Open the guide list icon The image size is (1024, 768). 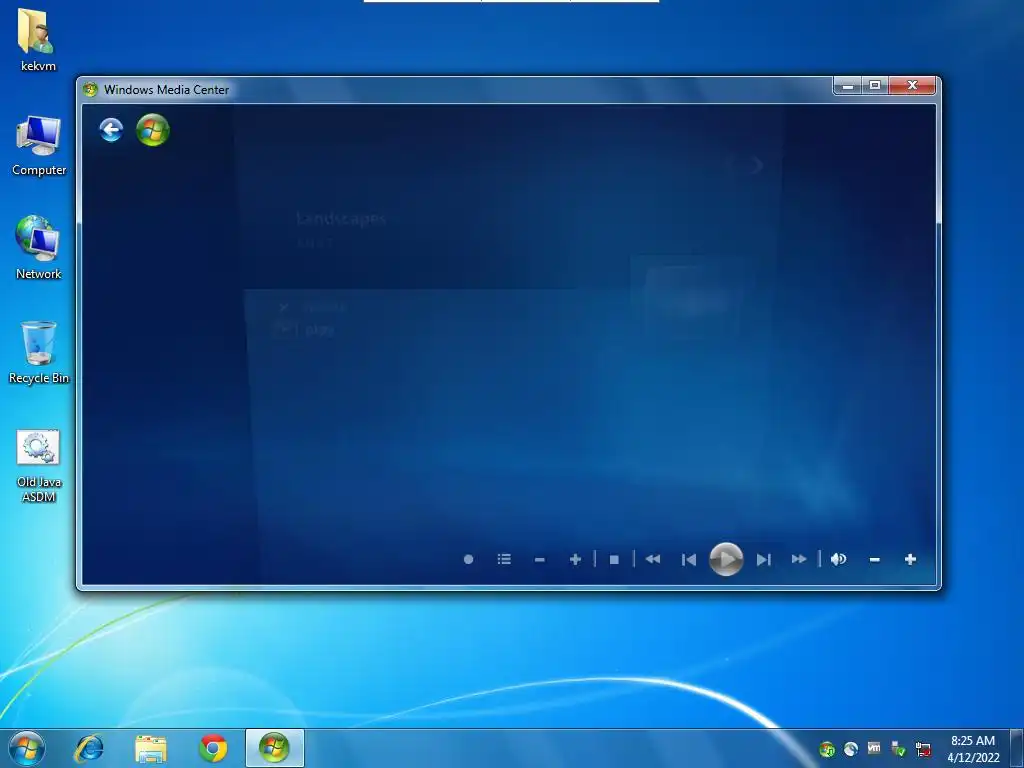point(504,560)
